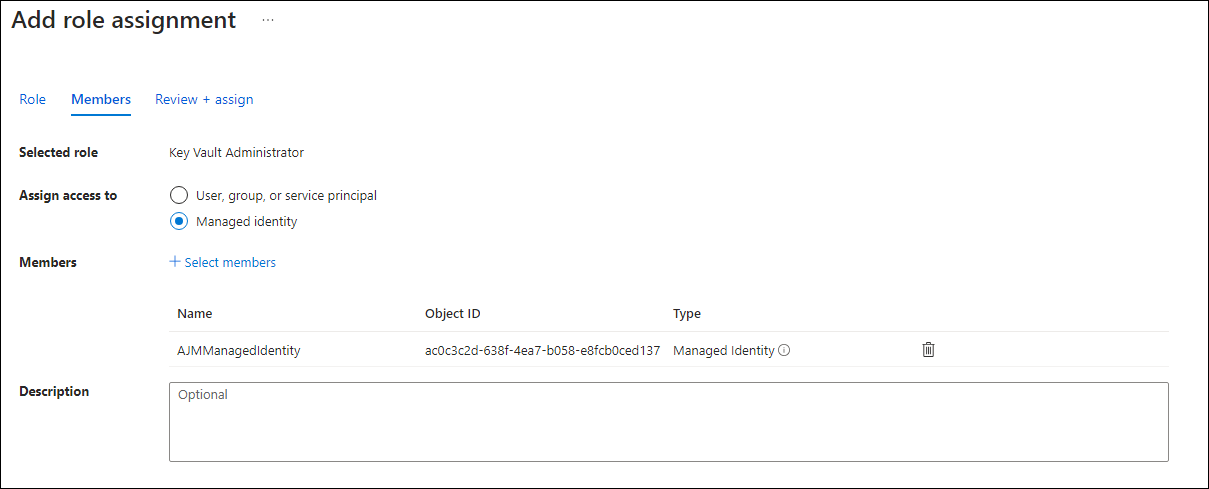This screenshot has height=489, width=1209.
Task: Click the object ID value ac0c3c2d-638f
Action: (x=542, y=351)
